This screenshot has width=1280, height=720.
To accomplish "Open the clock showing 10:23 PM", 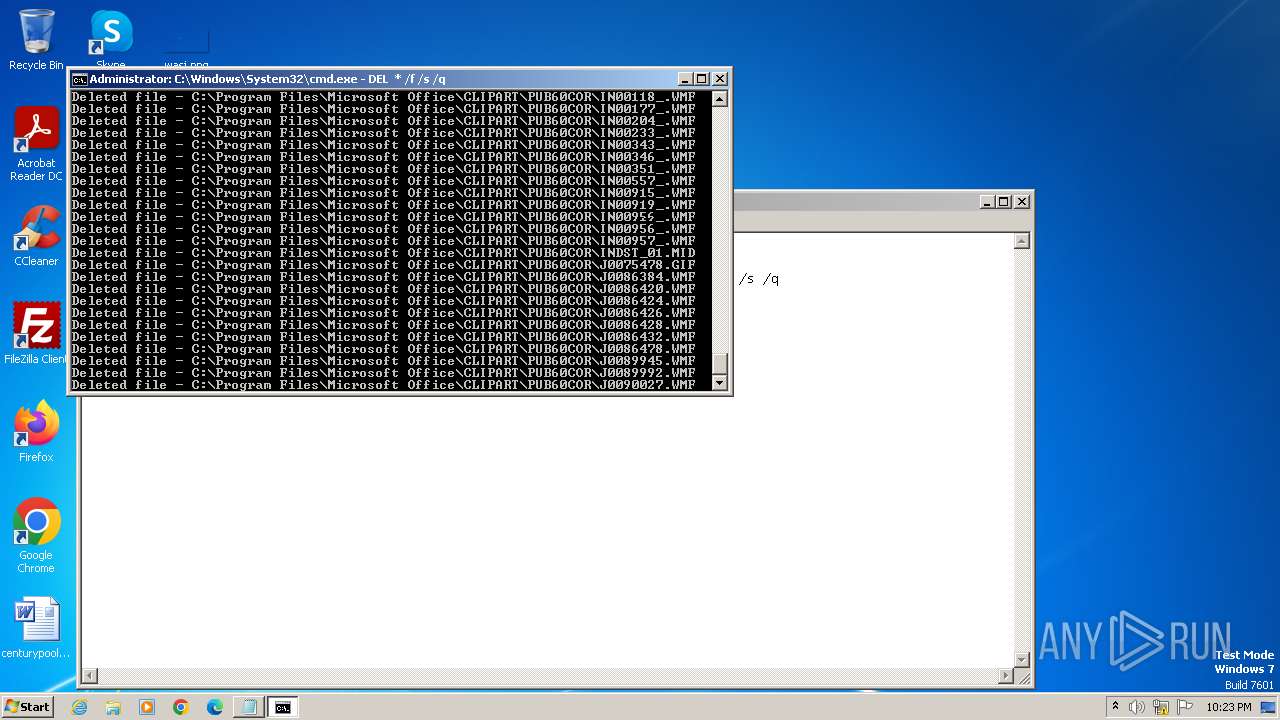I will point(1229,707).
